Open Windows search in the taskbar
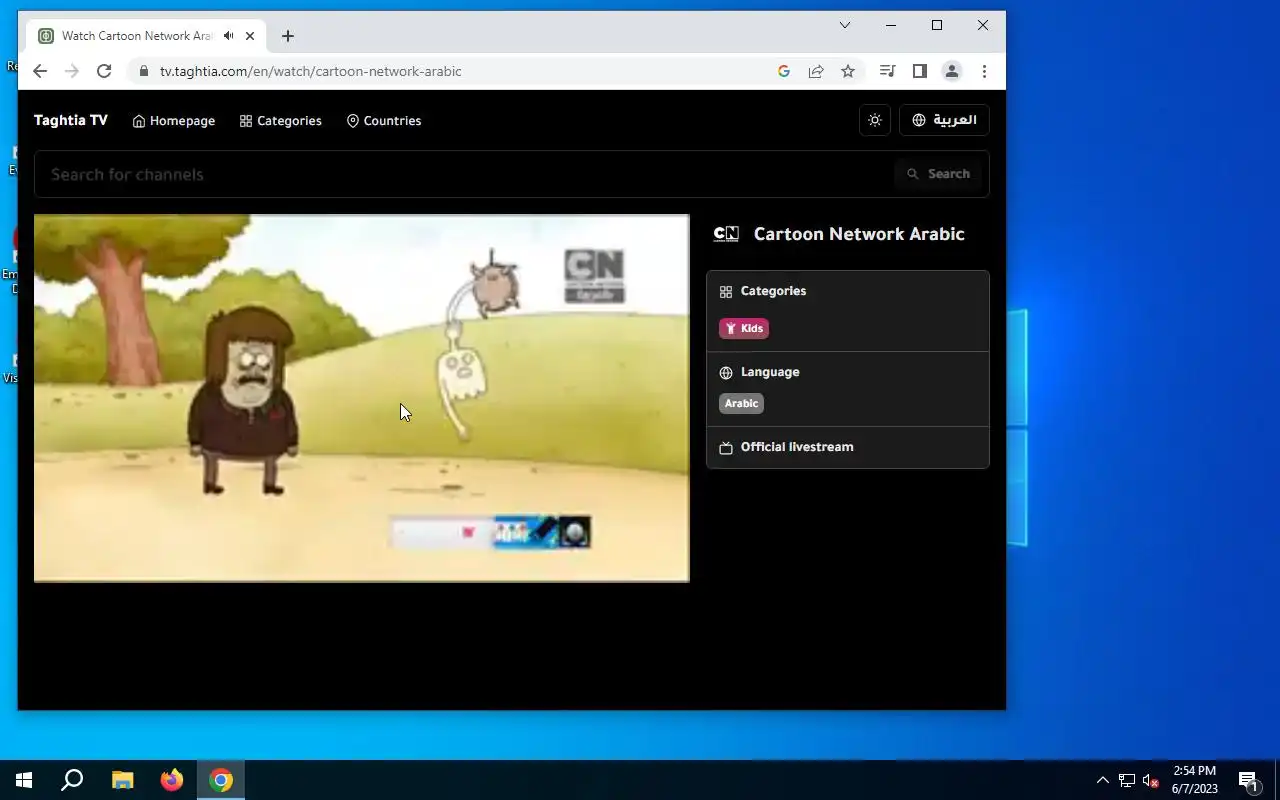The image size is (1280, 800). (72, 780)
